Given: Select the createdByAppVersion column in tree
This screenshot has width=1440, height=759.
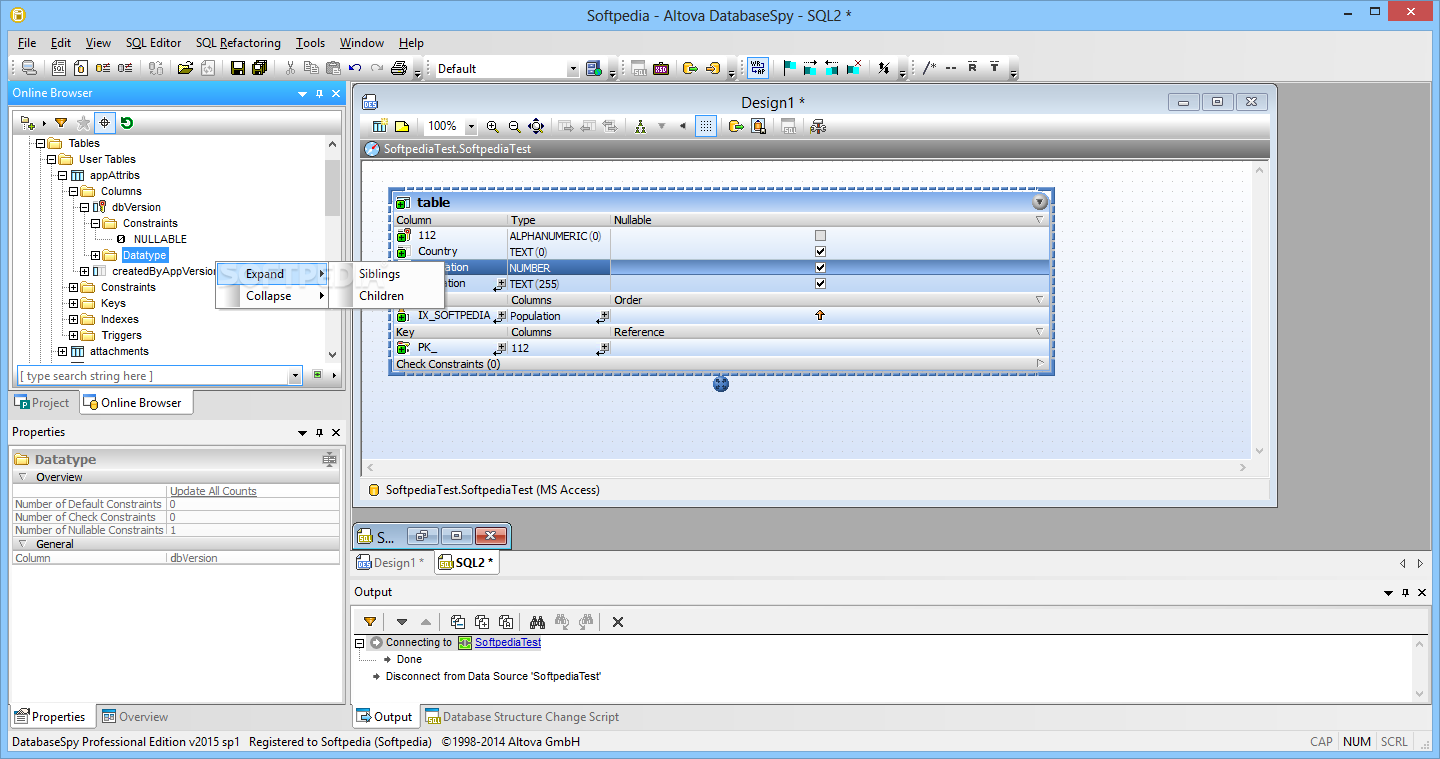Looking at the screenshot, I should 164,271.
